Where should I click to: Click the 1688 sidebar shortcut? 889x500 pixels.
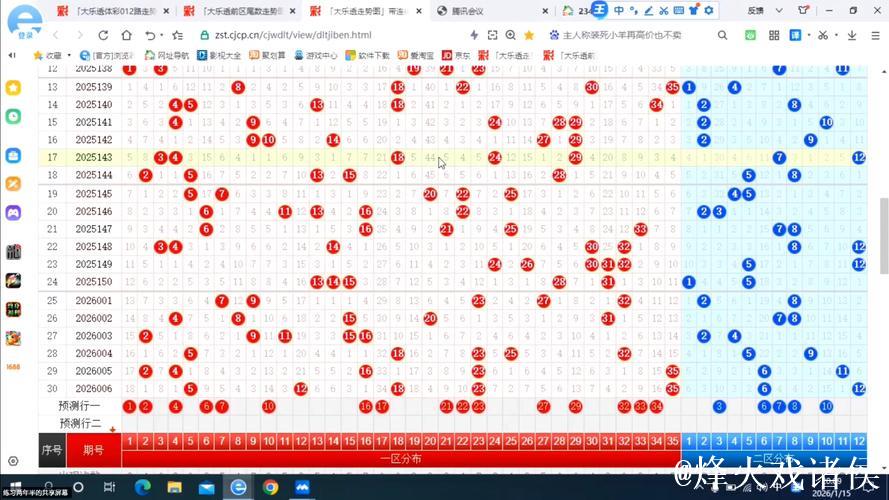14,366
